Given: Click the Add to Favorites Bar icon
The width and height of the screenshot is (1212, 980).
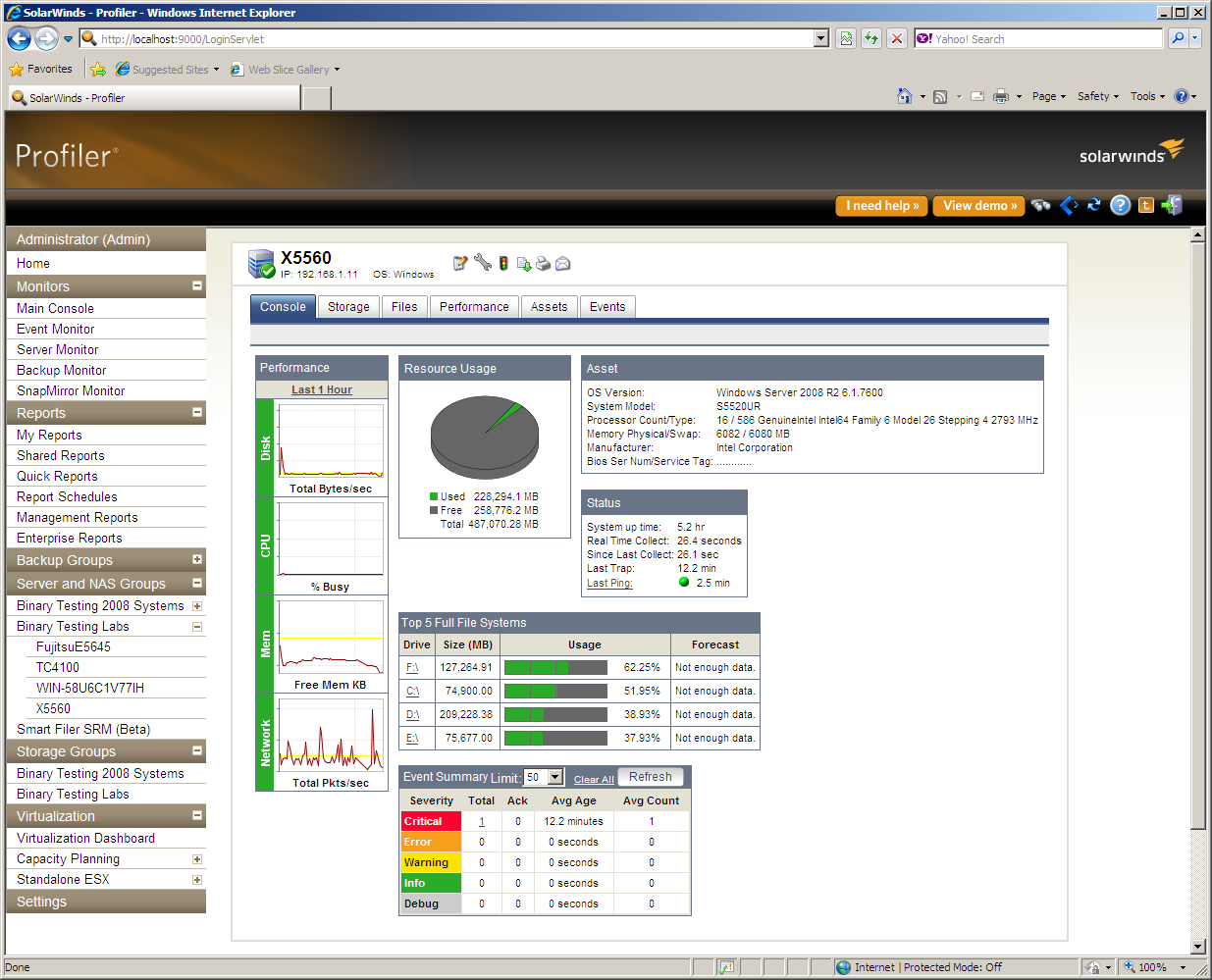Looking at the screenshot, I should [97, 70].
